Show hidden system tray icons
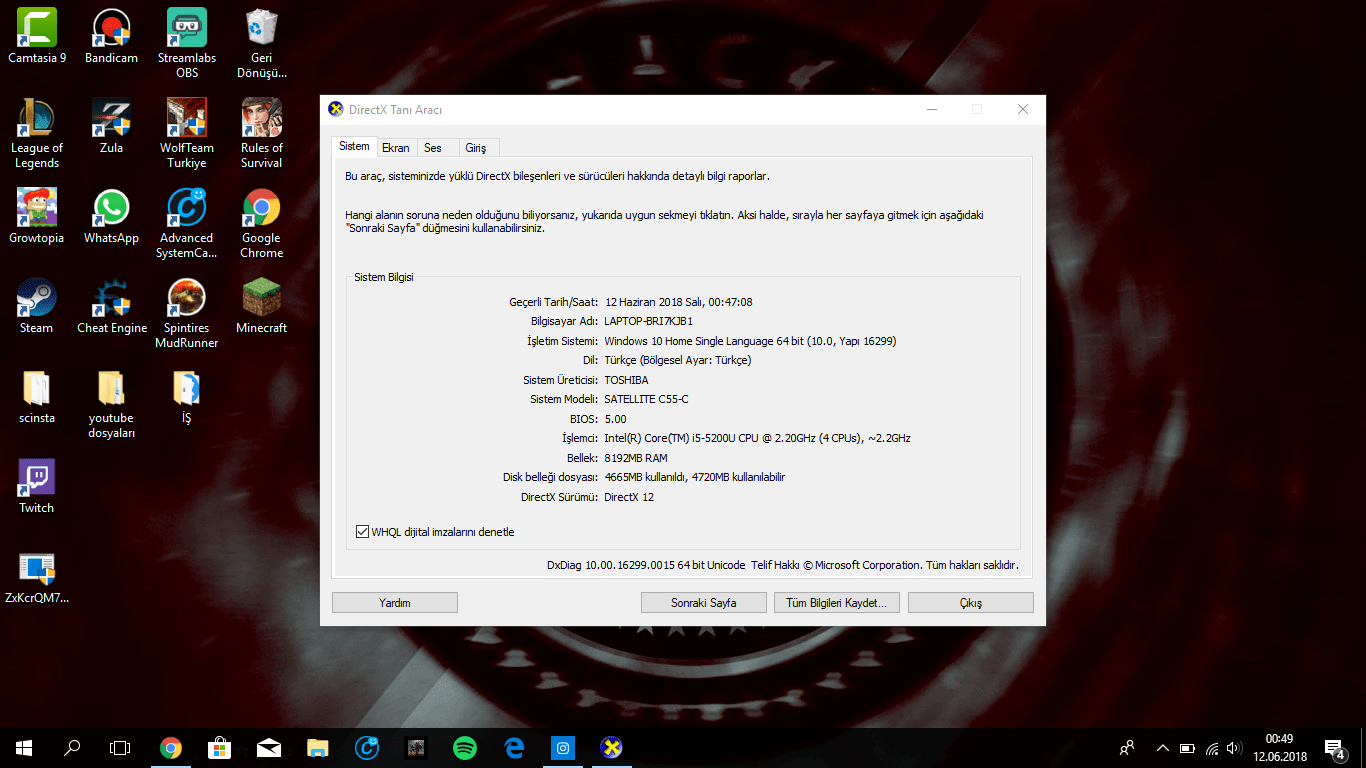The width and height of the screenshot is (1366, 768). tap(1162, 748)
